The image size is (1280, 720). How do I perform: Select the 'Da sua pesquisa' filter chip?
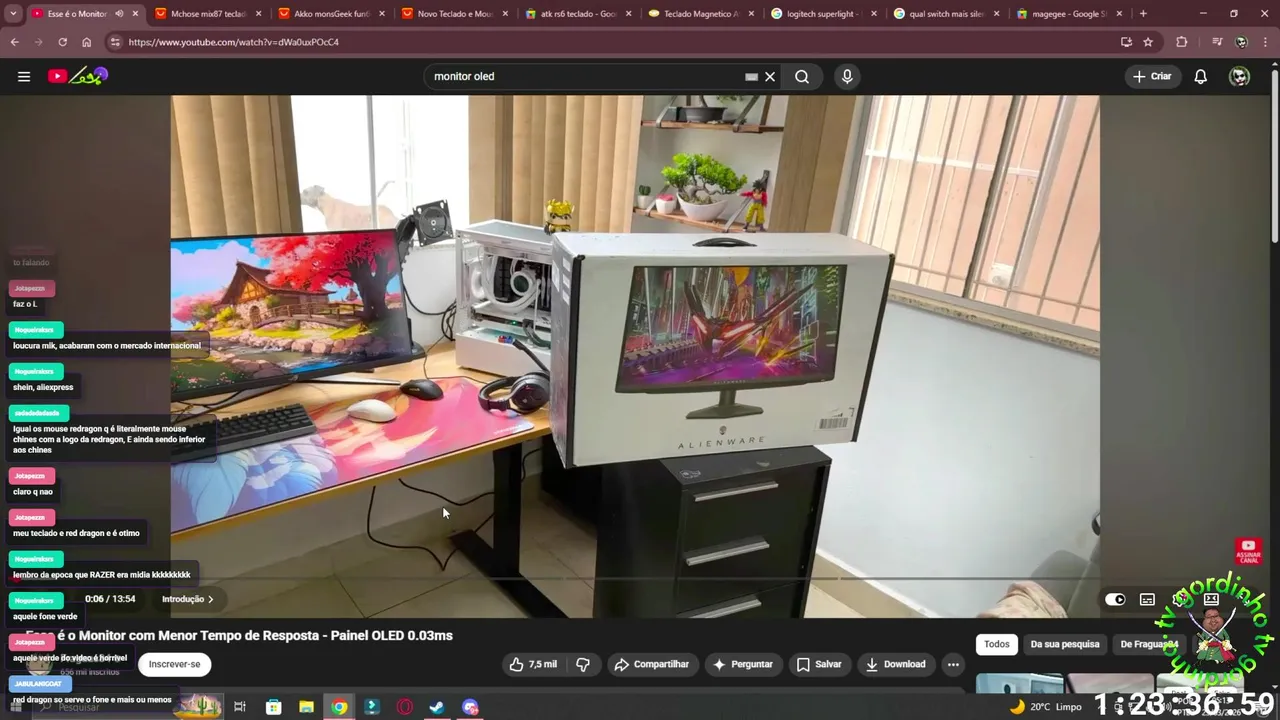tap(1065, 644)
